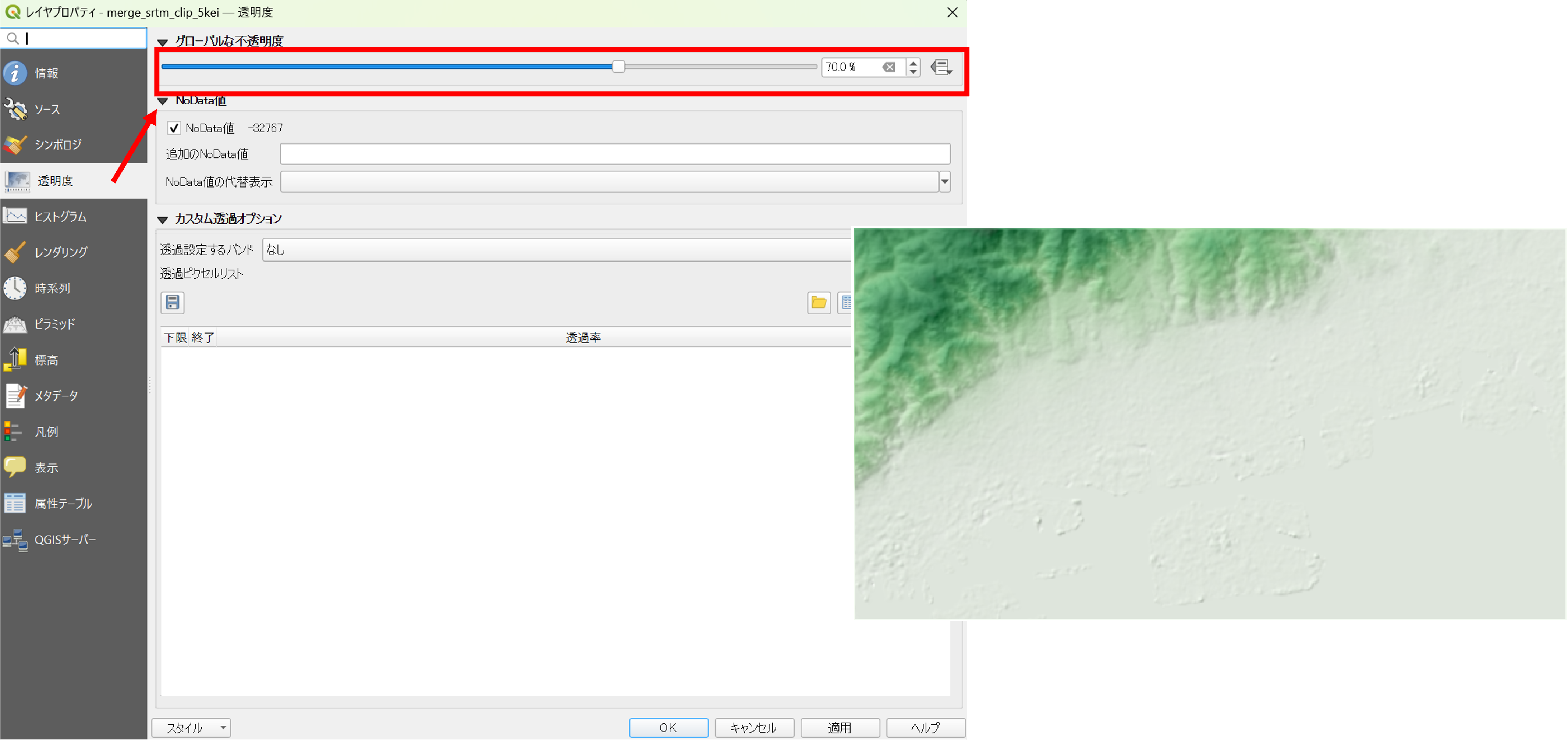Open the 情報 (Information) panel
The height and width of the screenshot is (740, 1568).
click(x=46, y=73)
